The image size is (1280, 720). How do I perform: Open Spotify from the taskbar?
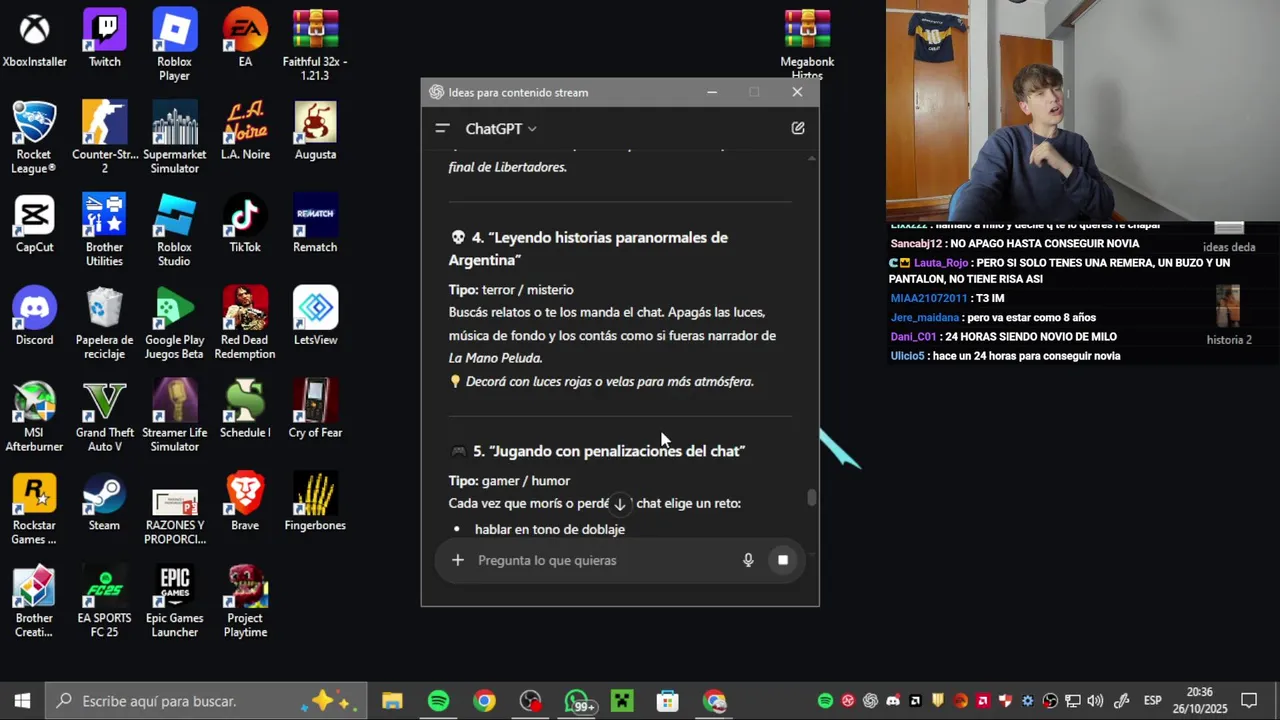438,701
